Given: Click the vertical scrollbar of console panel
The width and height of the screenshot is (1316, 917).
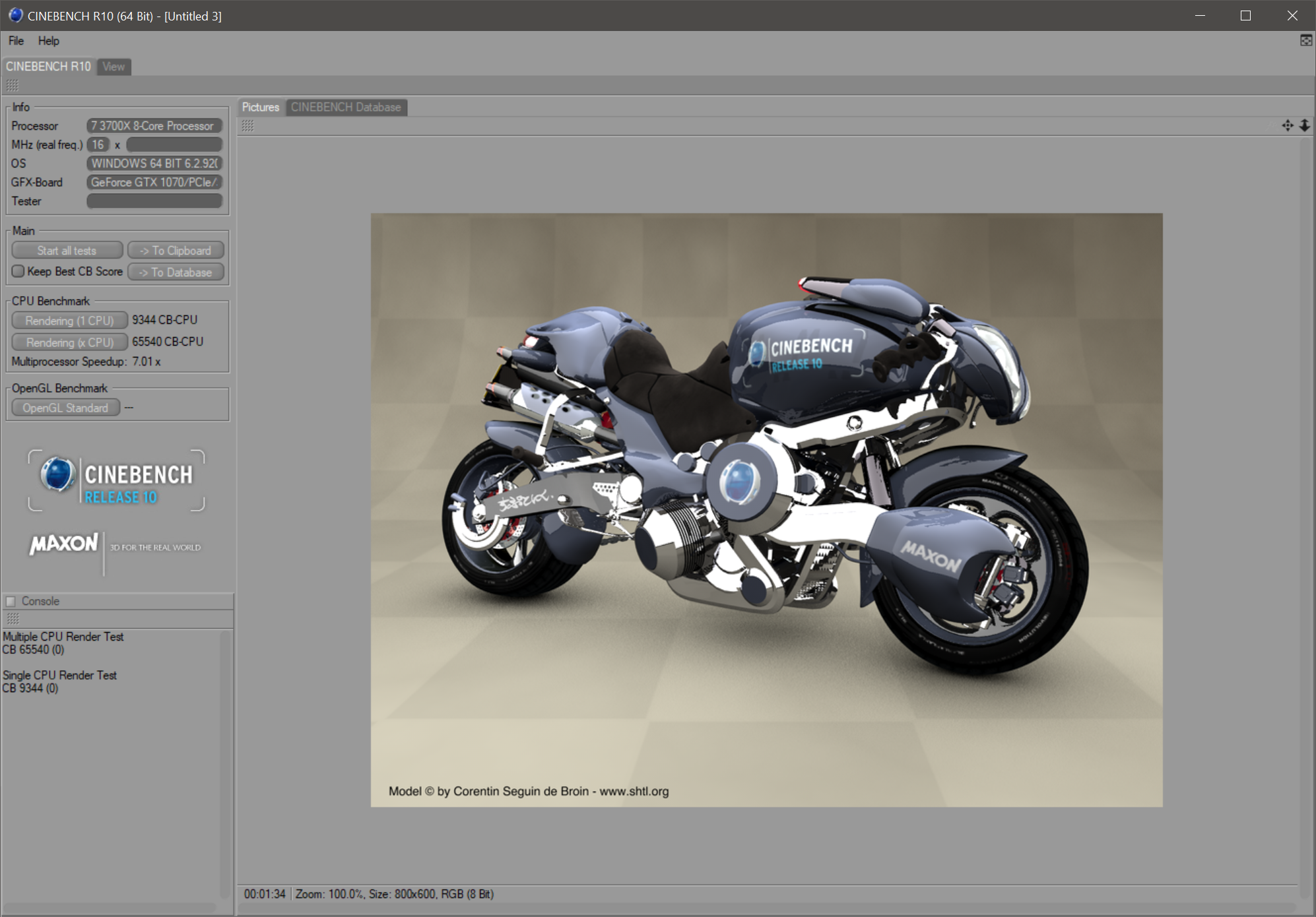Looking at the screenshot, I should [x=226, y=759].
